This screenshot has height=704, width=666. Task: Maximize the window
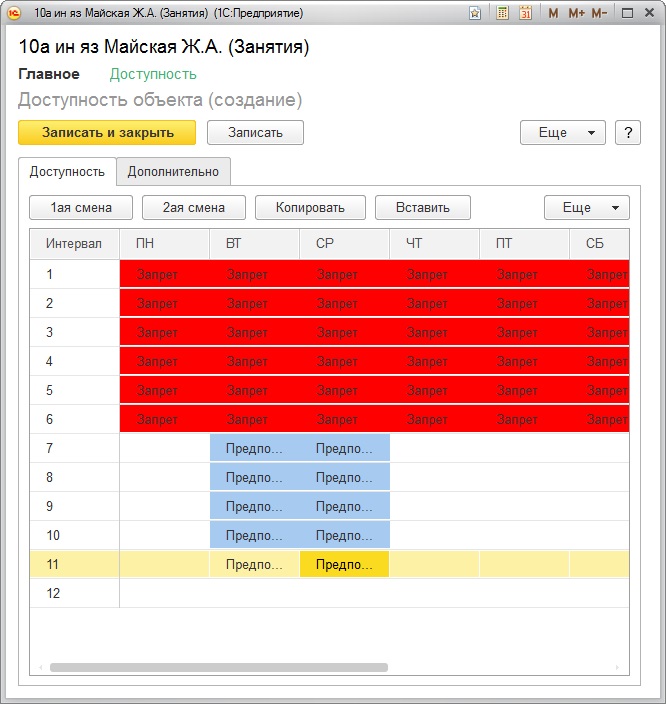click(x=627, y=13)
